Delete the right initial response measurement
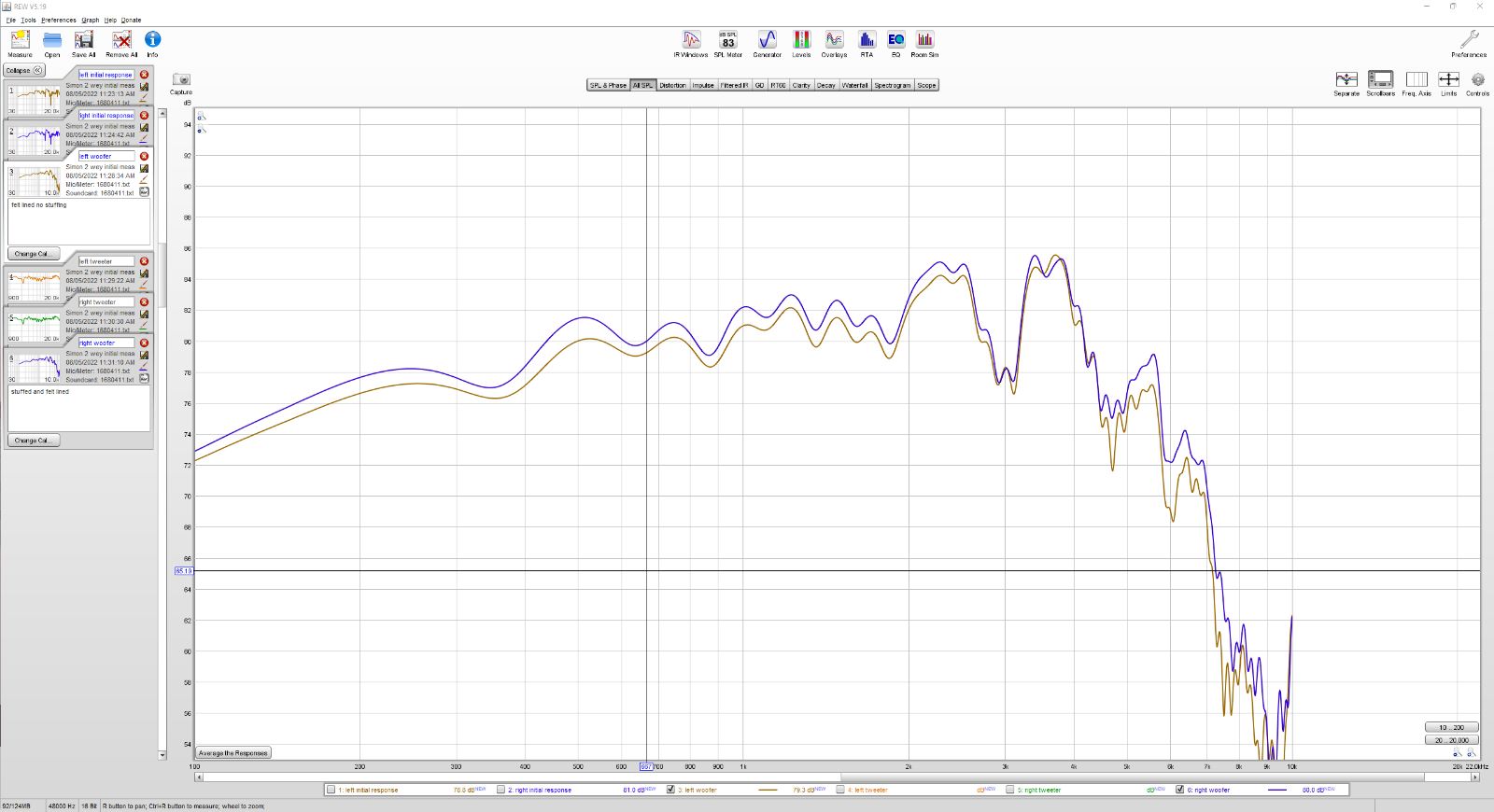 click(x=144, y=116)
